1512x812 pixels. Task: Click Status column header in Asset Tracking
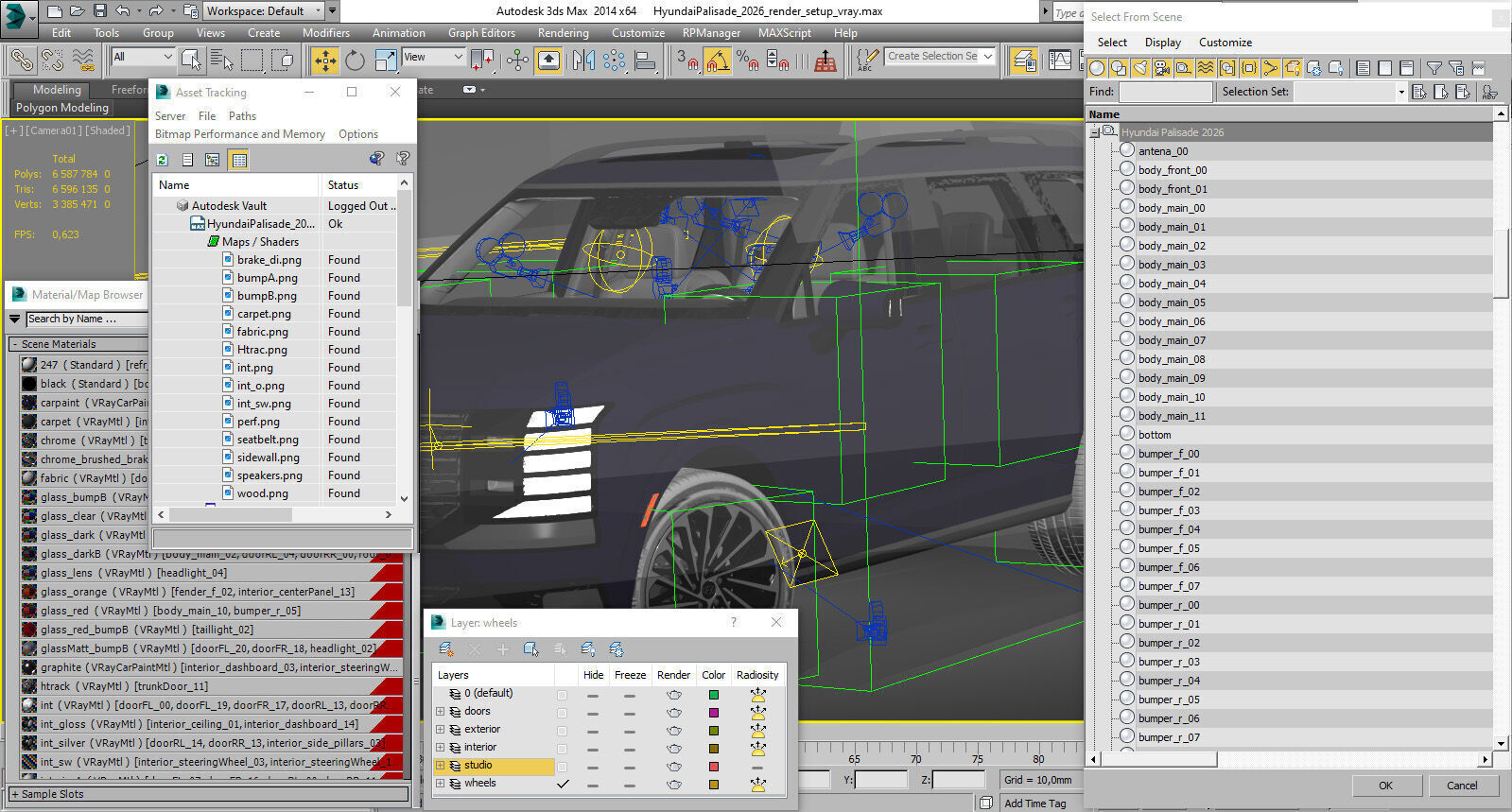tap(342, 185)
